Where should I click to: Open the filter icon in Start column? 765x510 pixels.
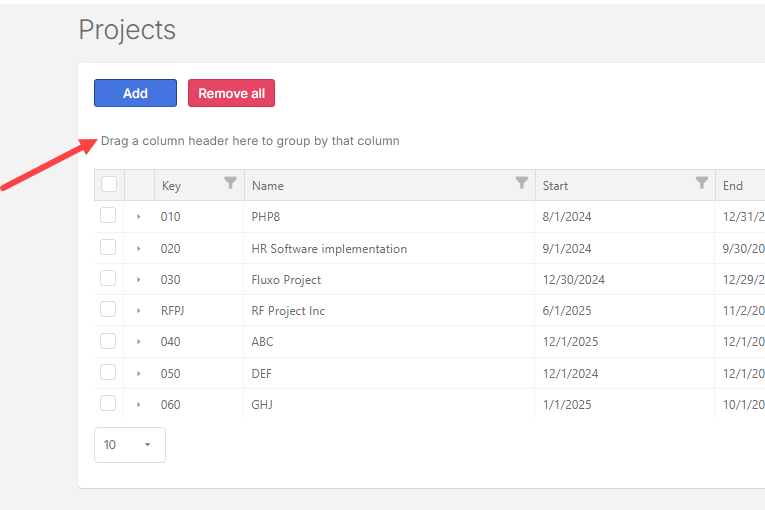click(702, 183)
